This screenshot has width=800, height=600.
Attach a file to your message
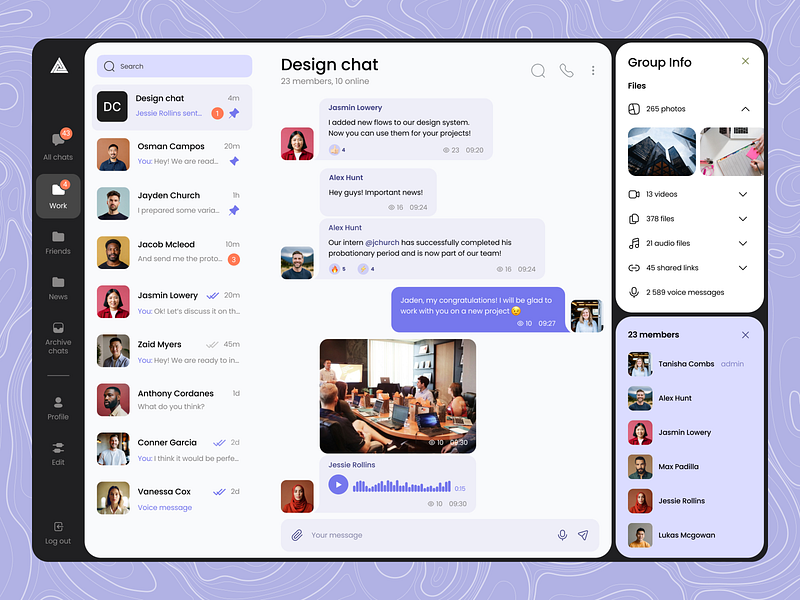297,535
